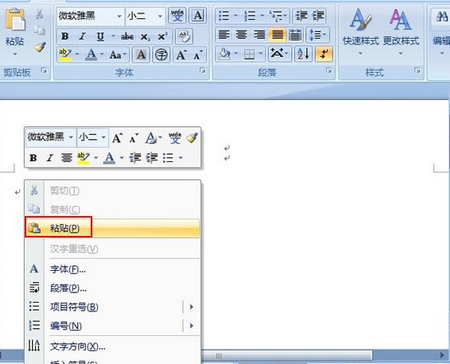Screen dimensions: 450x364
Task: Click Grow Font on mini toolbar
Action: pyautogui.click(x=117, y=138)
